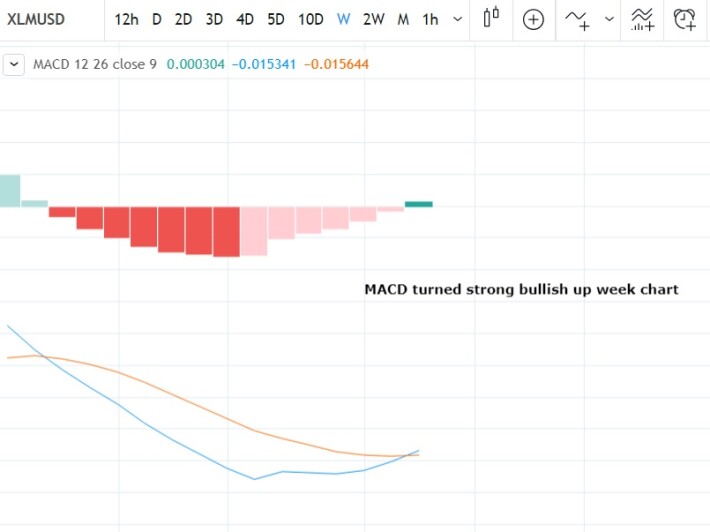This screenshot has height=532, width=710.
Task: Switch to the 12h timeframe
Action: click(126, 19)
